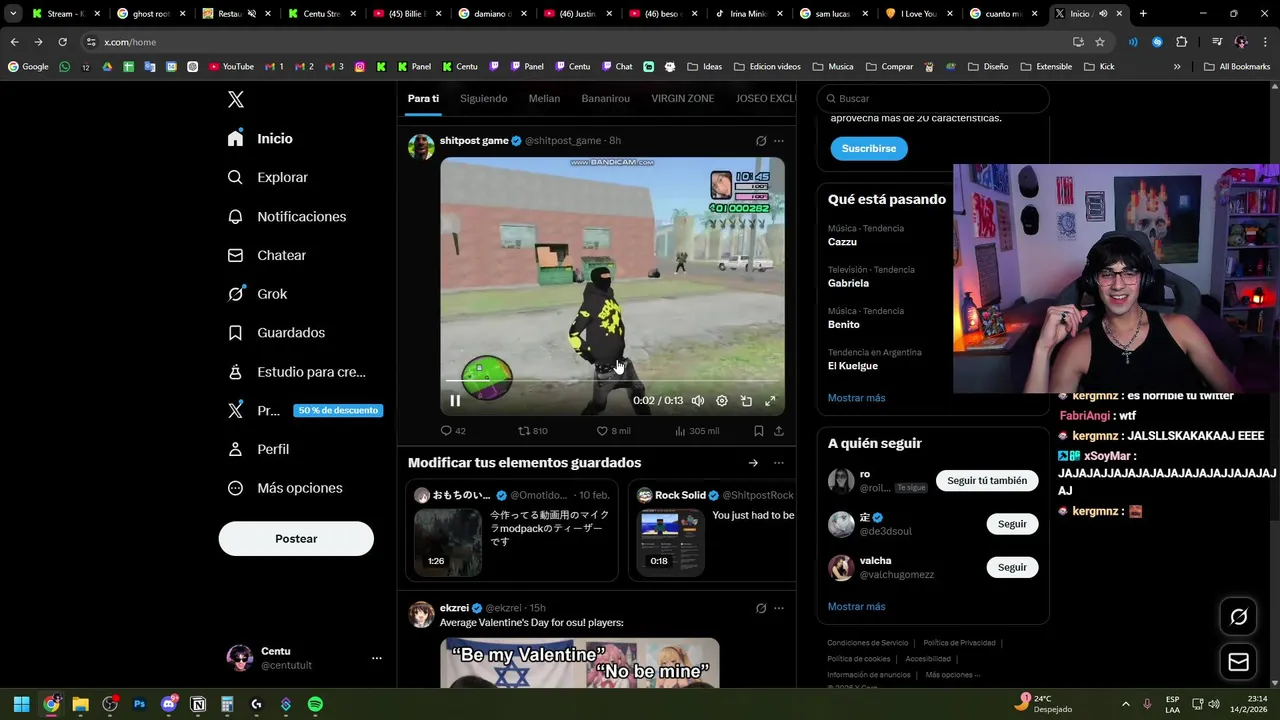Click Grok icon on ekzrei post
1280x720 pixels.
click(761, 608)
